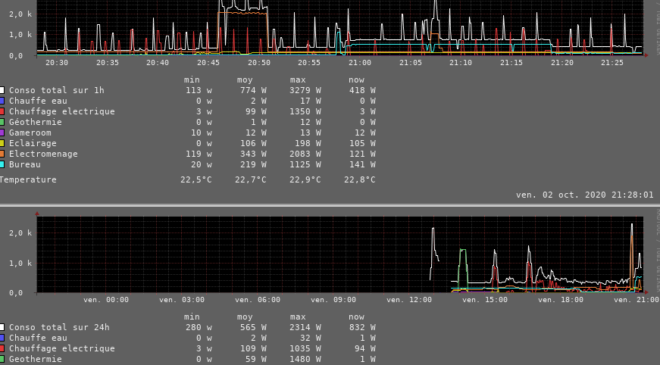Click the 'ven. 12:00' axis label

pyautogui.click(x=409, y=300)
